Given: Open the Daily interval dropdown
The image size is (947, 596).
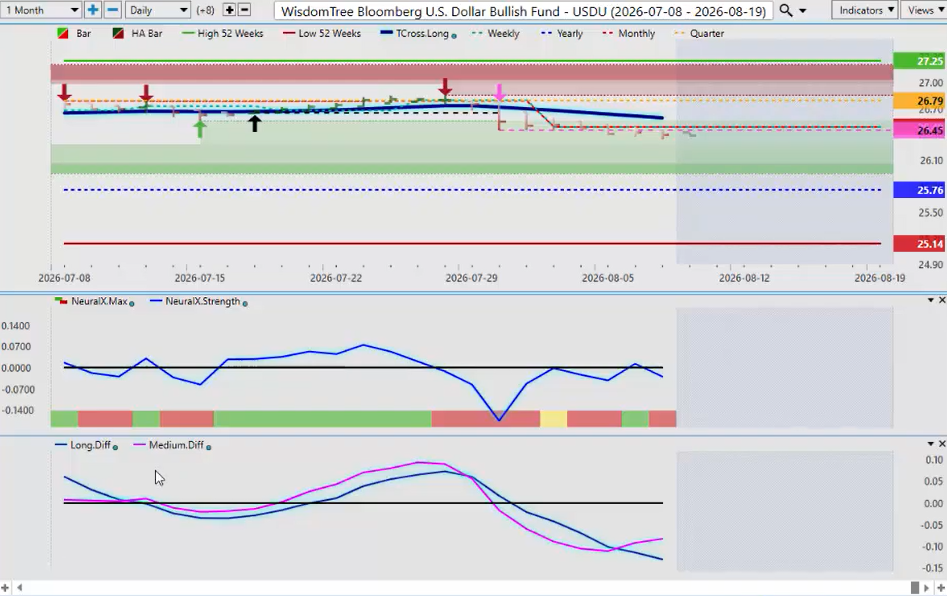Looking at the screenshot, I should click(159, 10).
